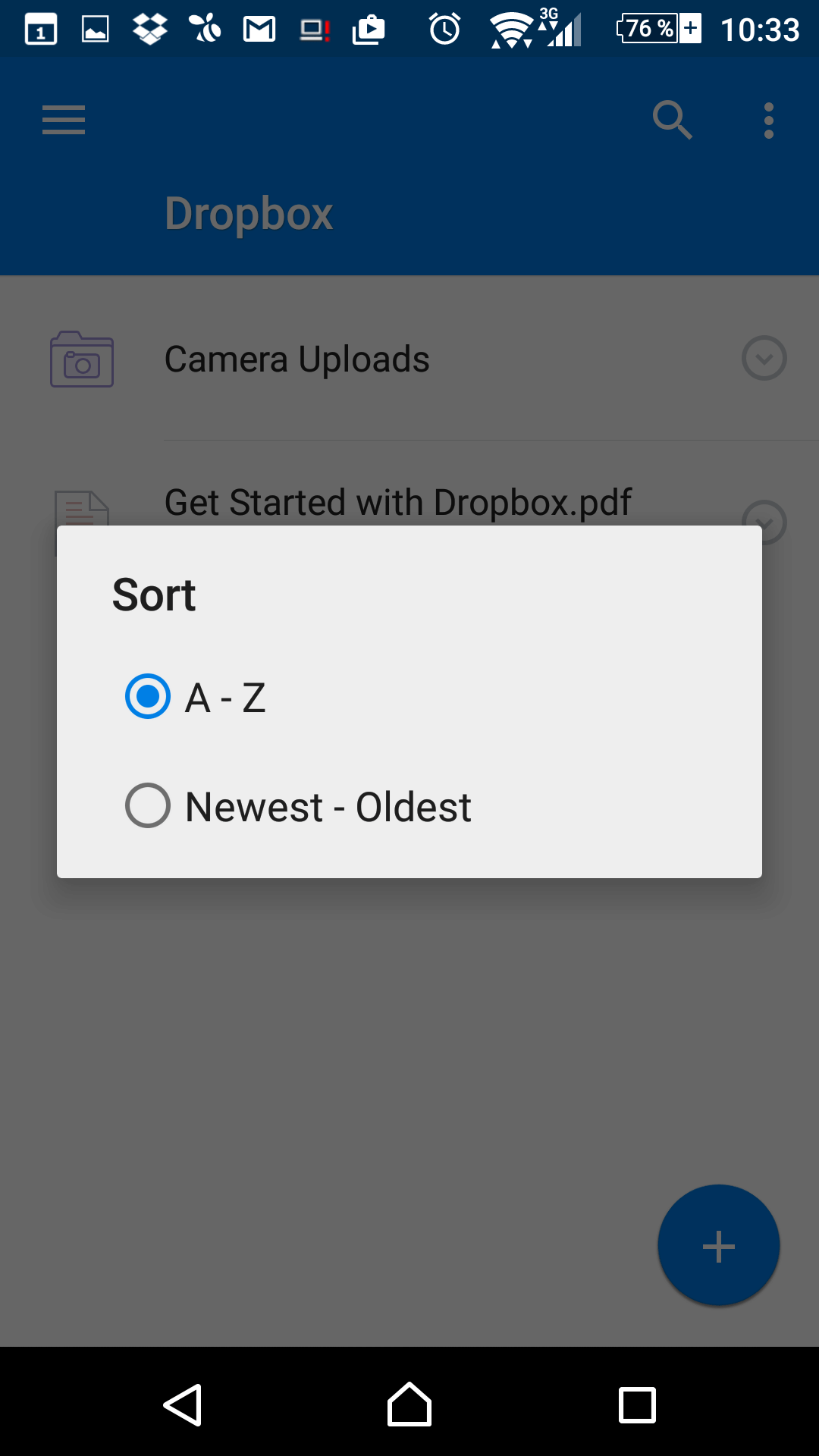Open the hamburger navigation menu
The height and width of the screenshot is (1456, 819).
click(x=64, y=121)
